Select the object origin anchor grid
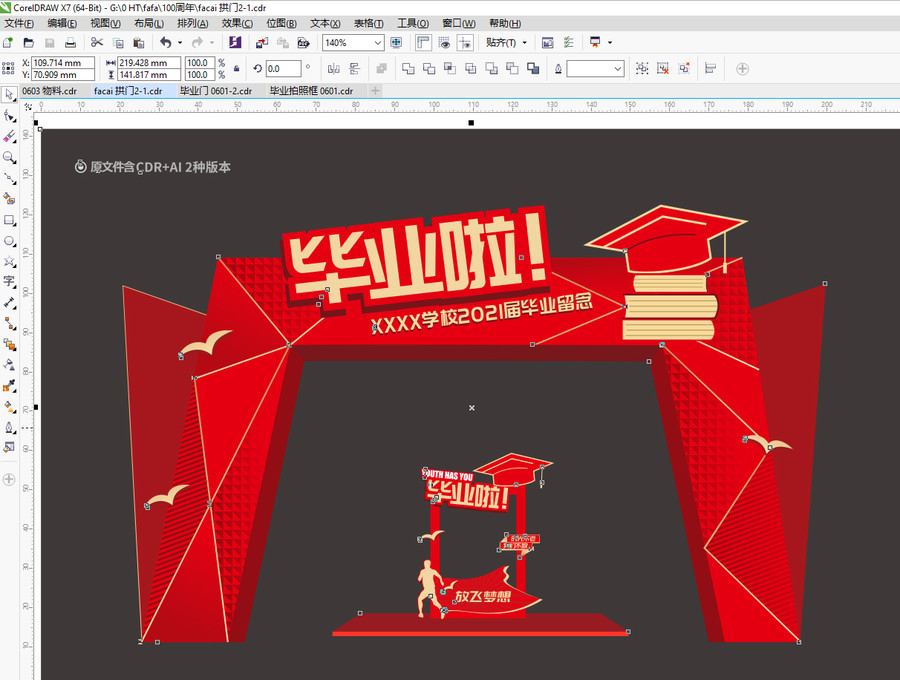The image size is (900, 680). 8,68
